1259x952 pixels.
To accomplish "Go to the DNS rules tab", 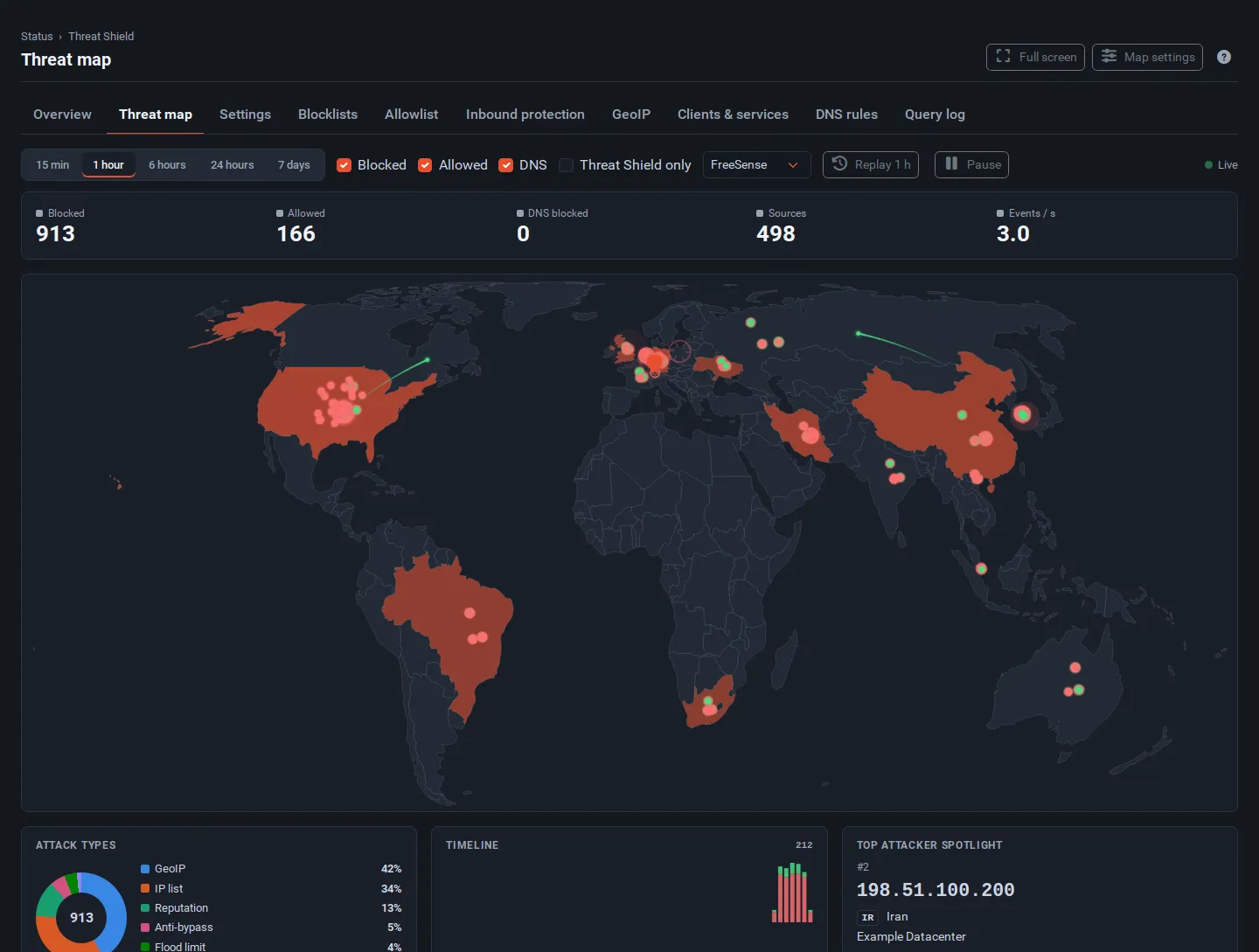I will (x=846, y=115).
